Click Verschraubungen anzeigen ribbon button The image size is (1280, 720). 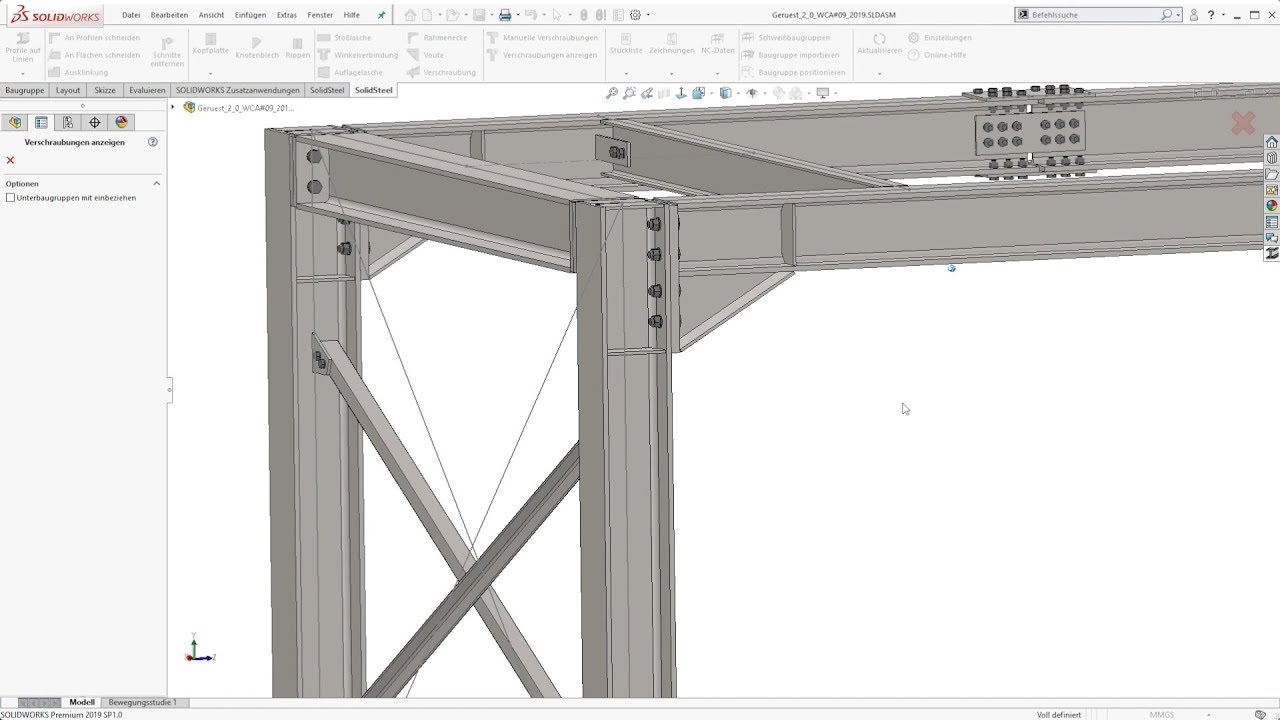[x=542, y=55]
